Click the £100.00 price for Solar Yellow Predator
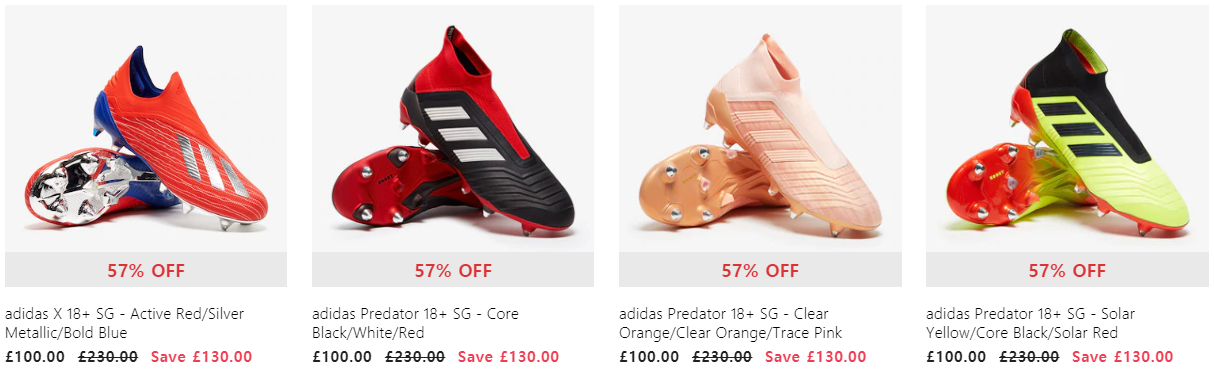Image resolution: width=1214 pixels, height=378 pixels. pyautogui.click(x=956, y=356)
